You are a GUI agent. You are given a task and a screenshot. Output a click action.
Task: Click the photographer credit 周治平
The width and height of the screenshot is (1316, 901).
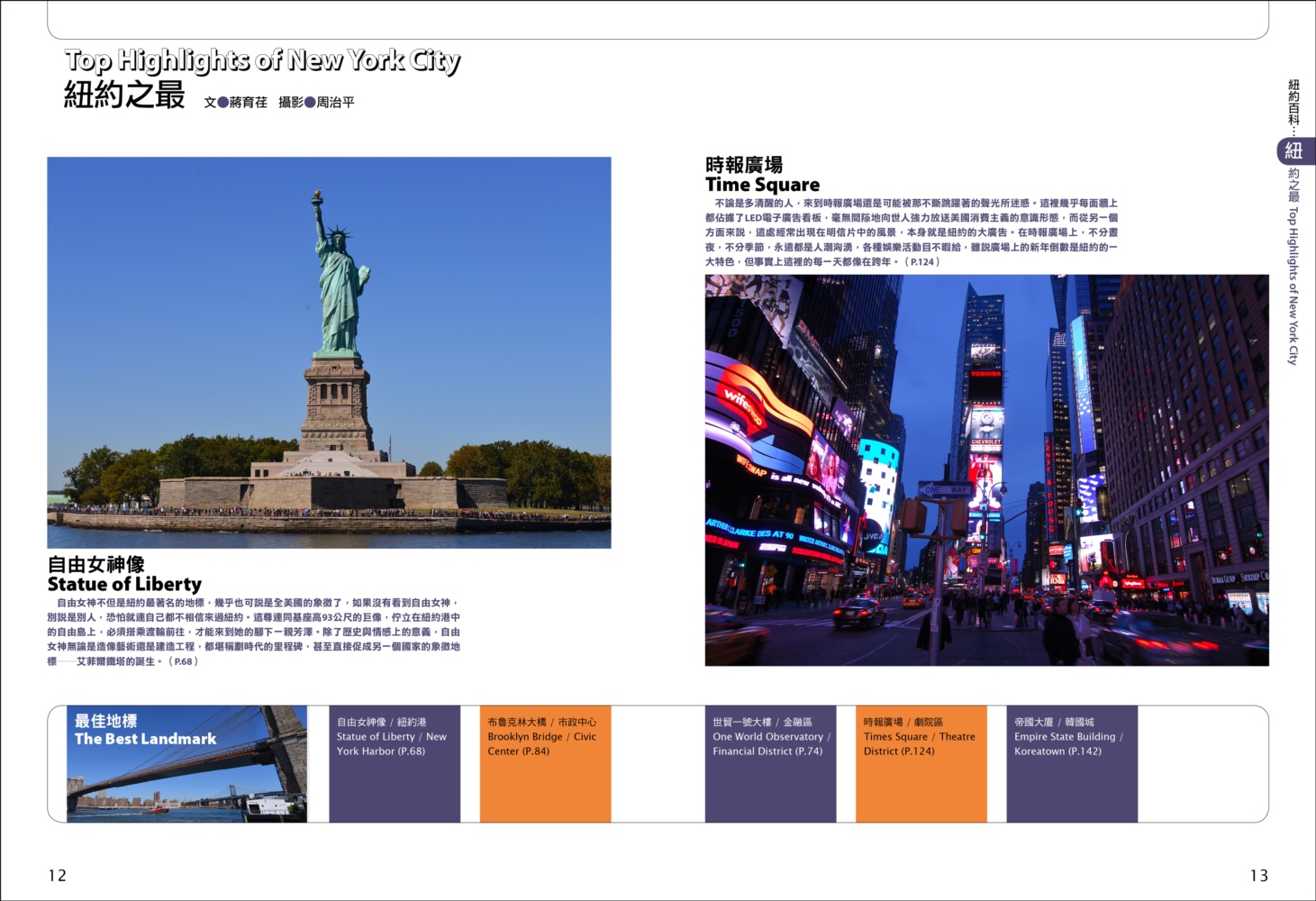[335, 102]
